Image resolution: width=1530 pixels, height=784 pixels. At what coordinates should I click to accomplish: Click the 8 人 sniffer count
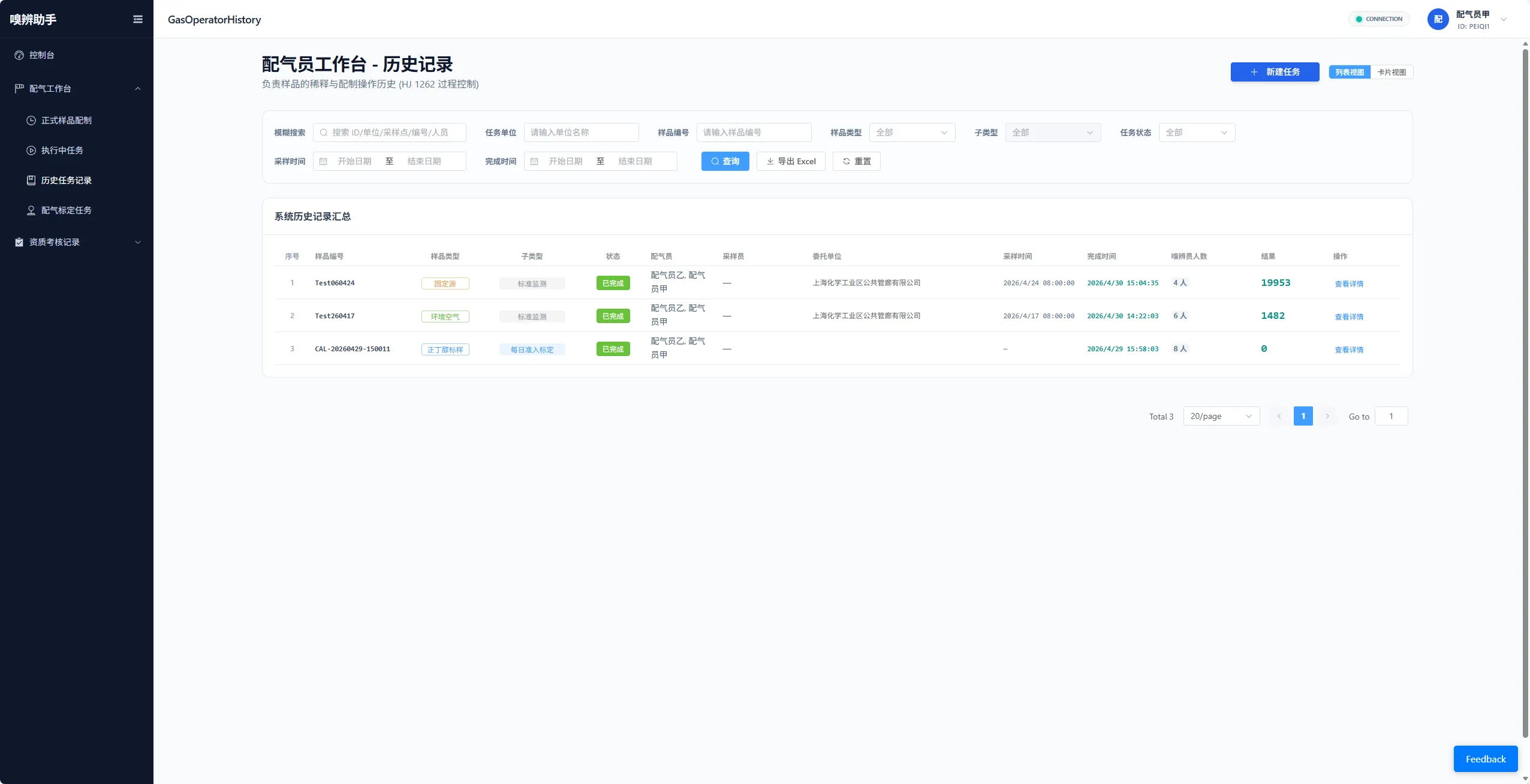click(1179, 349)
